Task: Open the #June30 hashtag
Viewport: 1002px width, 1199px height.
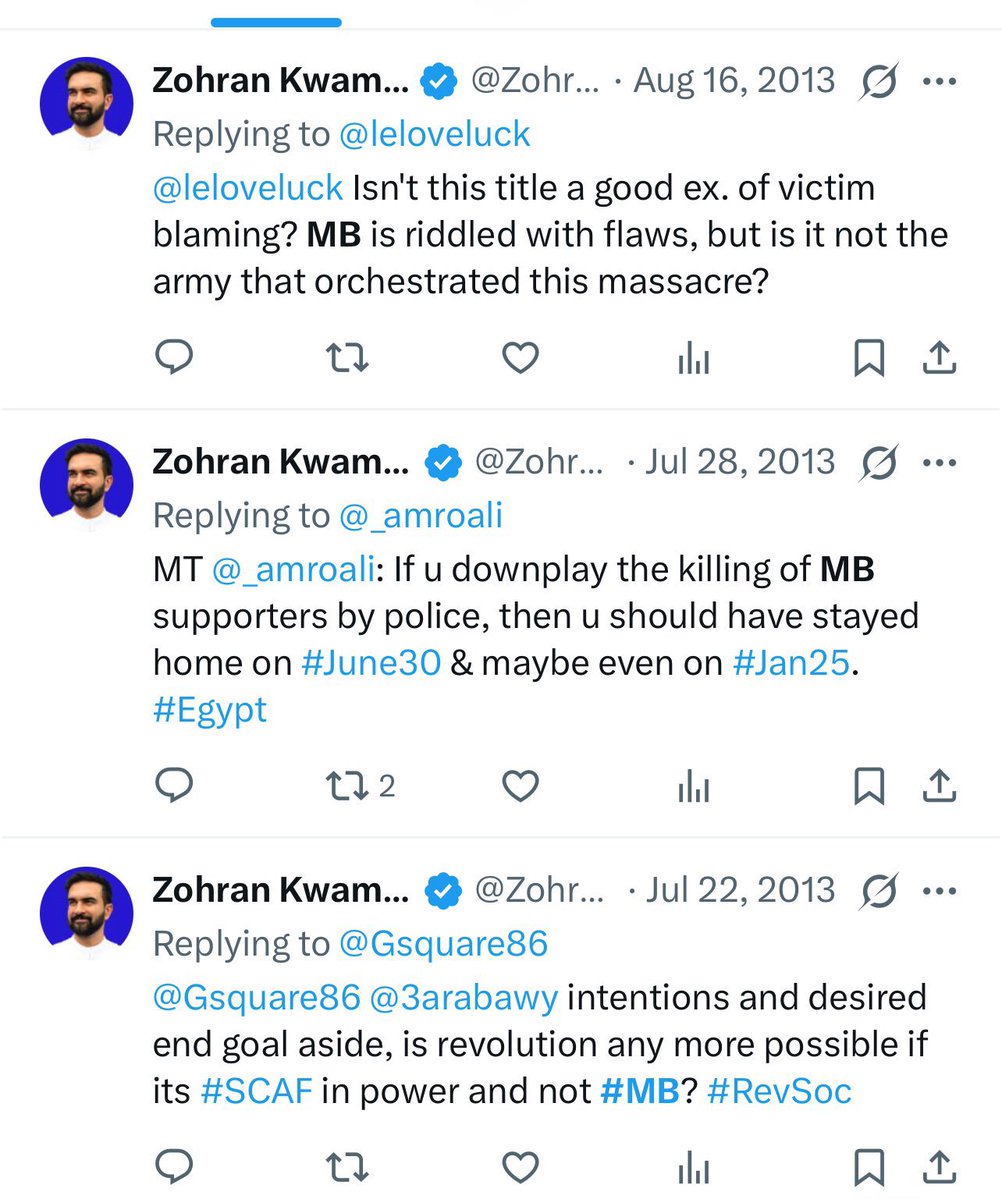Action: coord(370,662)
